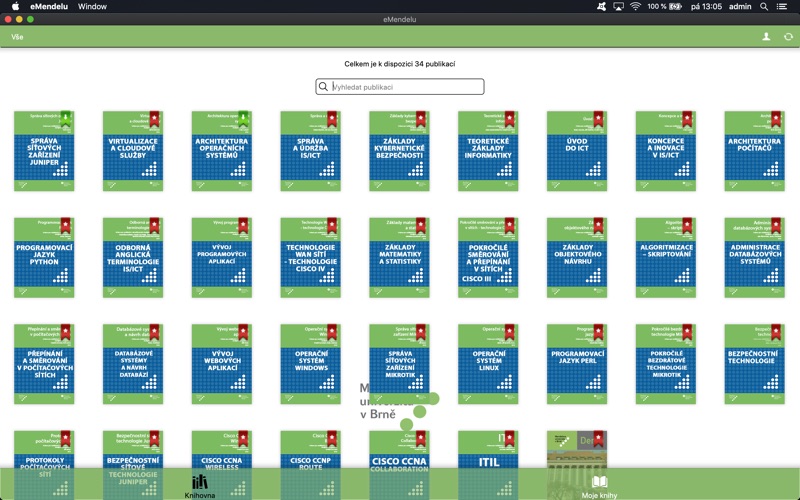Switch to the Moje knihy tab
800x500 pixels.
pyautogui.click(x=599, y=487)
